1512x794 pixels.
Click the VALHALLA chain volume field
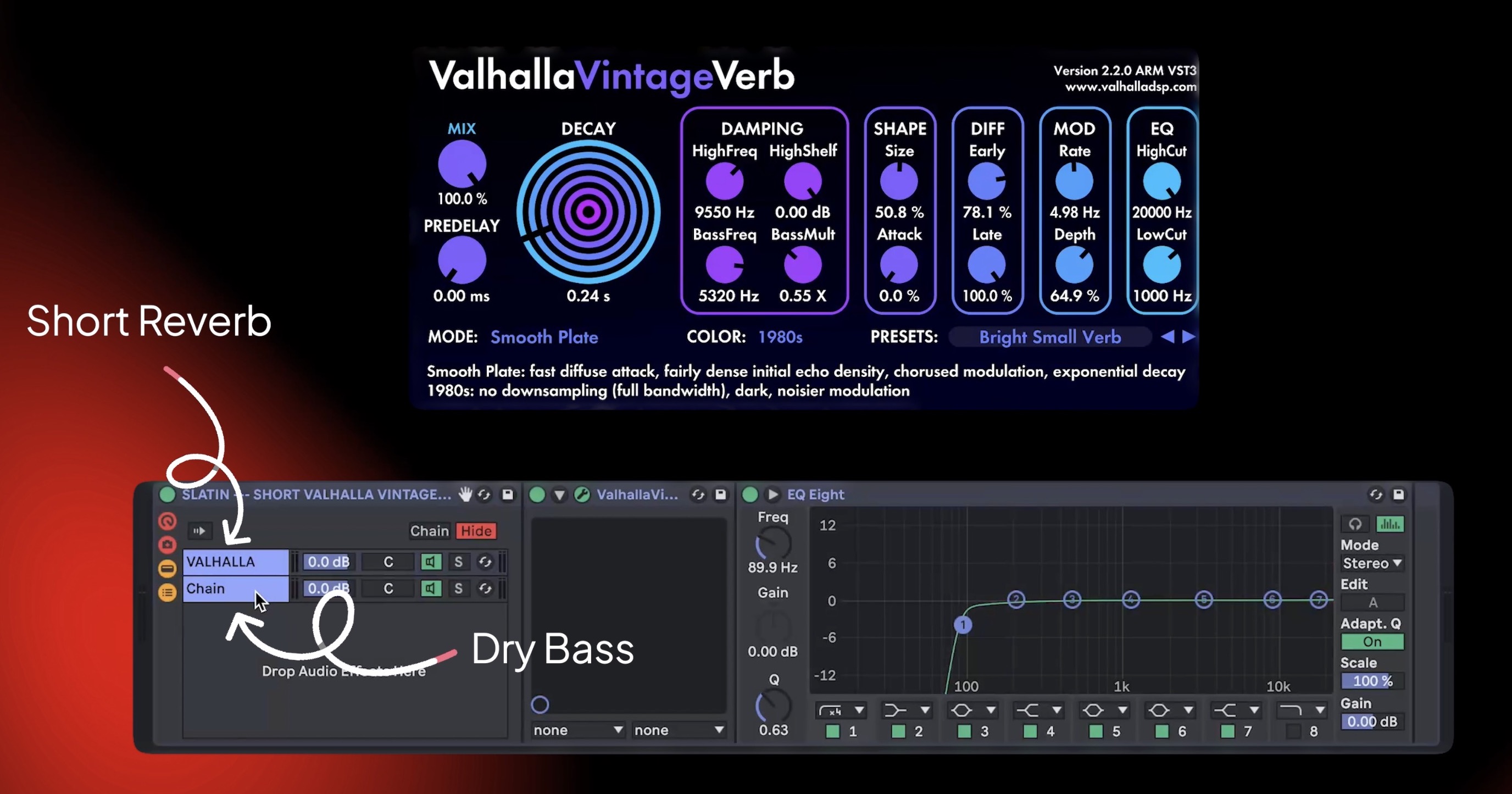coord(328,562)
